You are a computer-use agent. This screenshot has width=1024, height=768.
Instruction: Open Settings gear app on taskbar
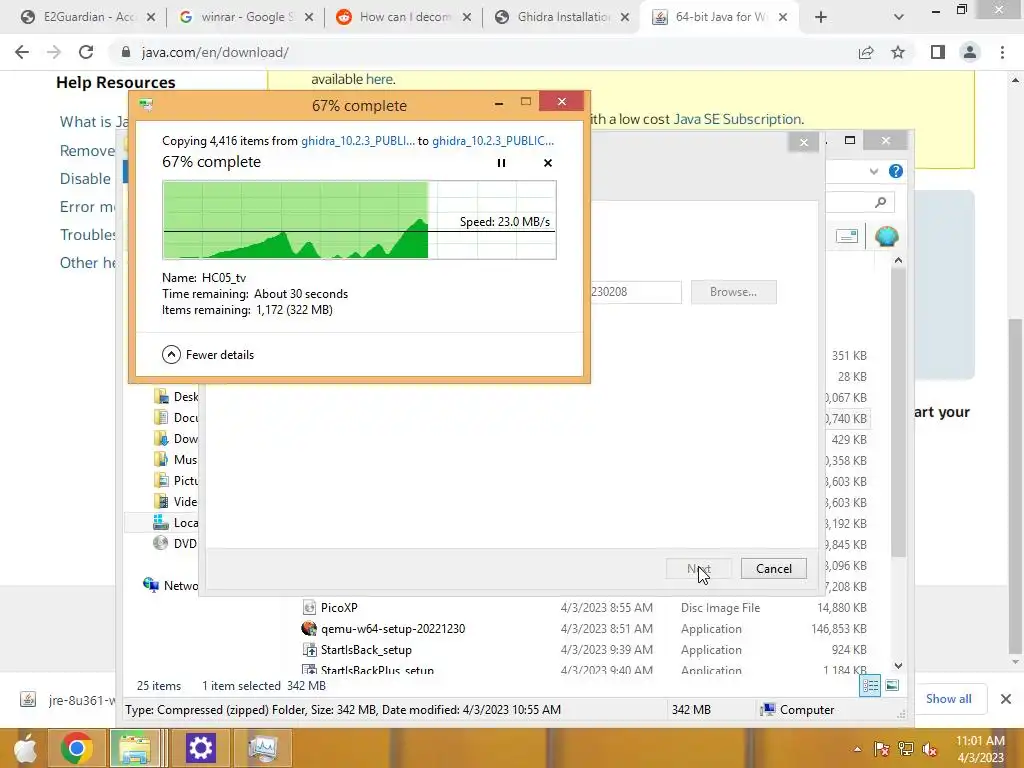point(200,748)
